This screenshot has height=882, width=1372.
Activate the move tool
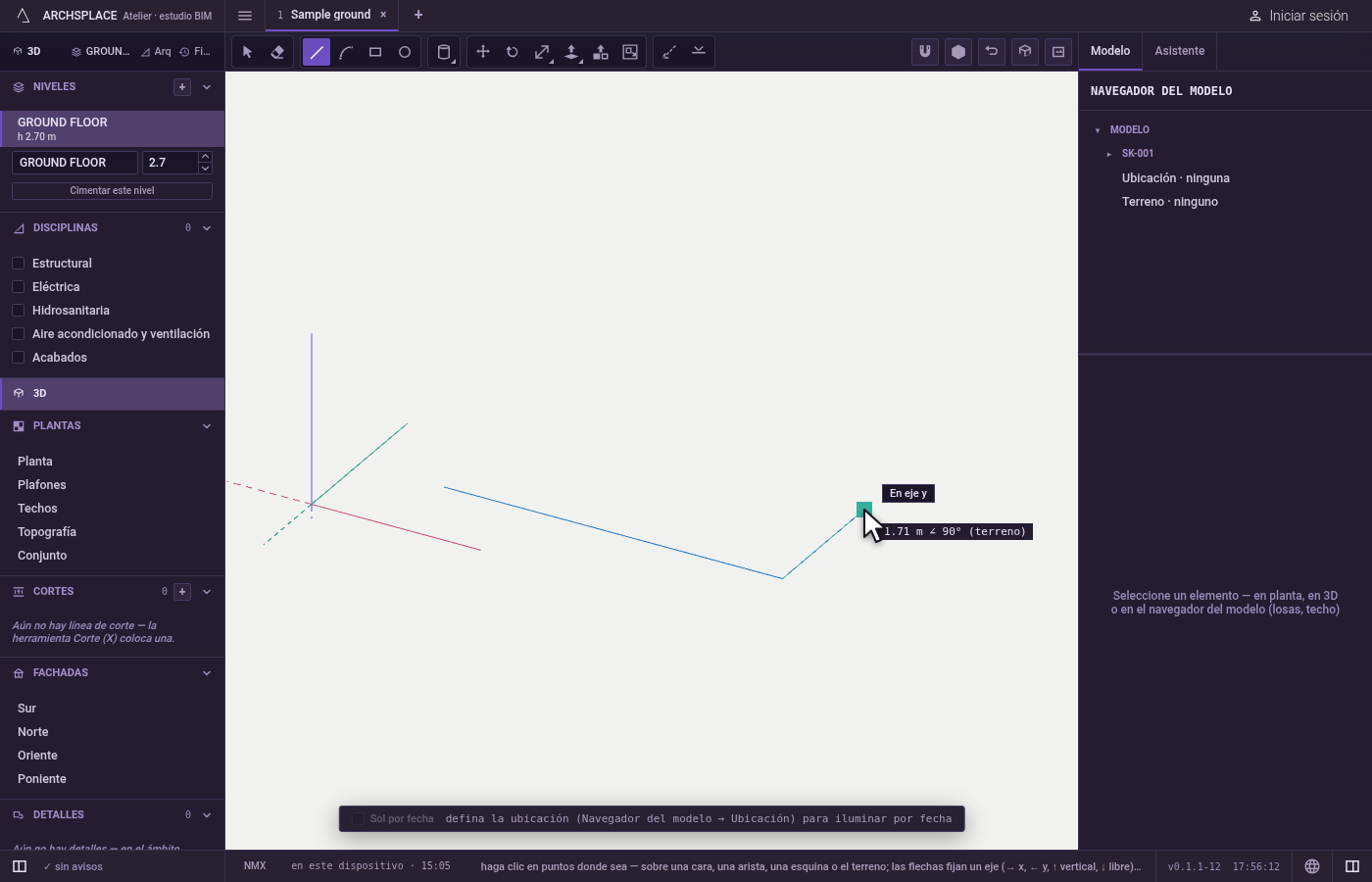pos(483,52)
